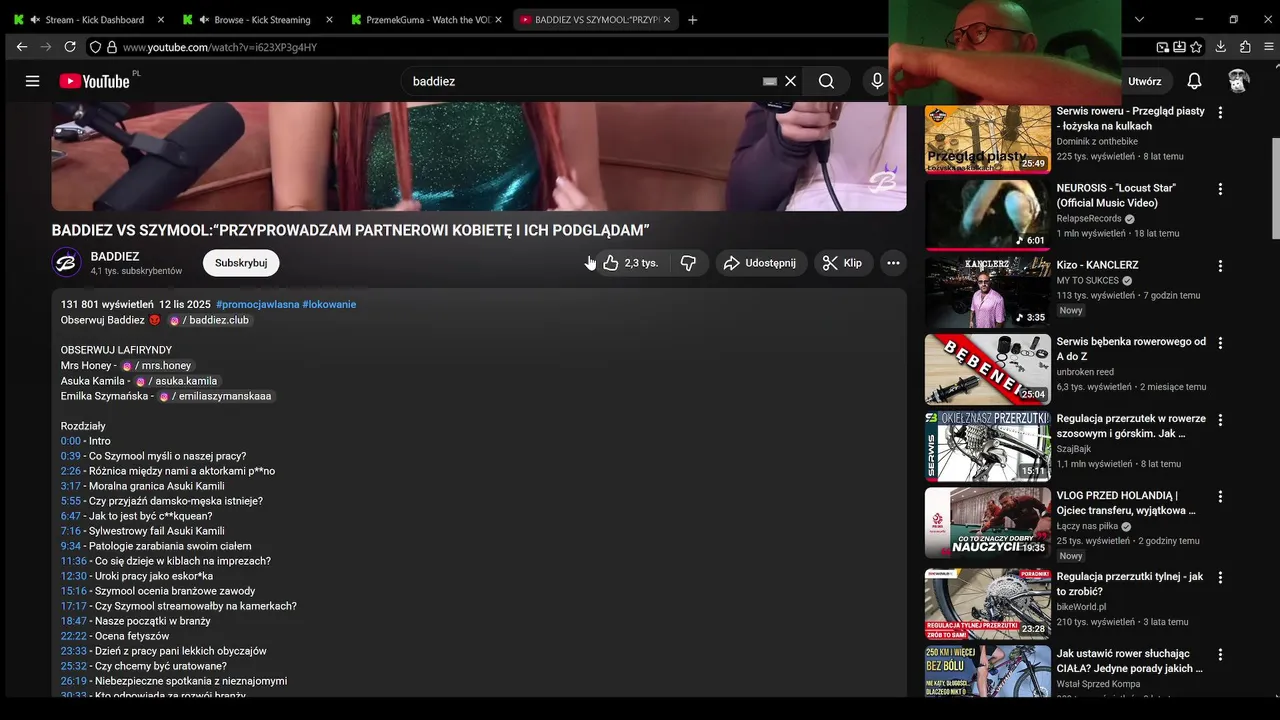The image size is (1280, 720).
Task: Open browser extensions puzzle icon
Action: 1245,47
